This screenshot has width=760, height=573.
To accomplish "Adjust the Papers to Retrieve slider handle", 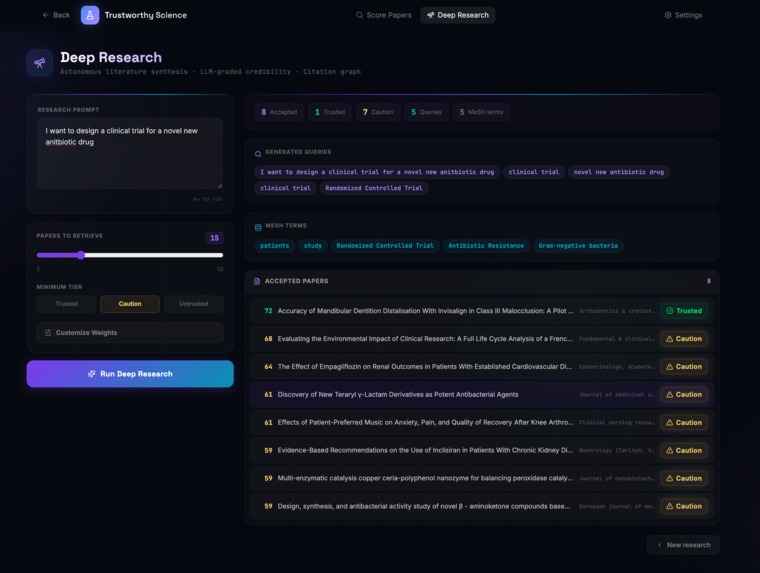I will pyautogui.click(x=81, y=255).
